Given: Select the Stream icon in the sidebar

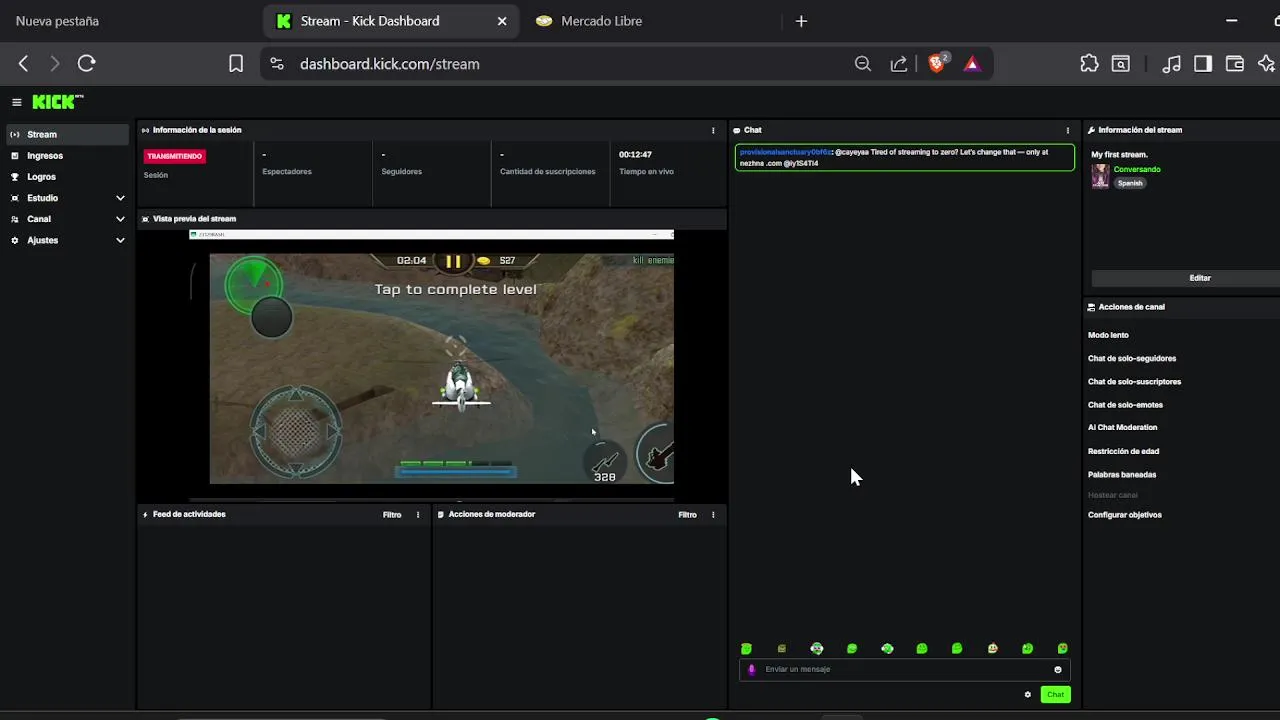Looking at the screenshot, I should [x=15, y=134].
